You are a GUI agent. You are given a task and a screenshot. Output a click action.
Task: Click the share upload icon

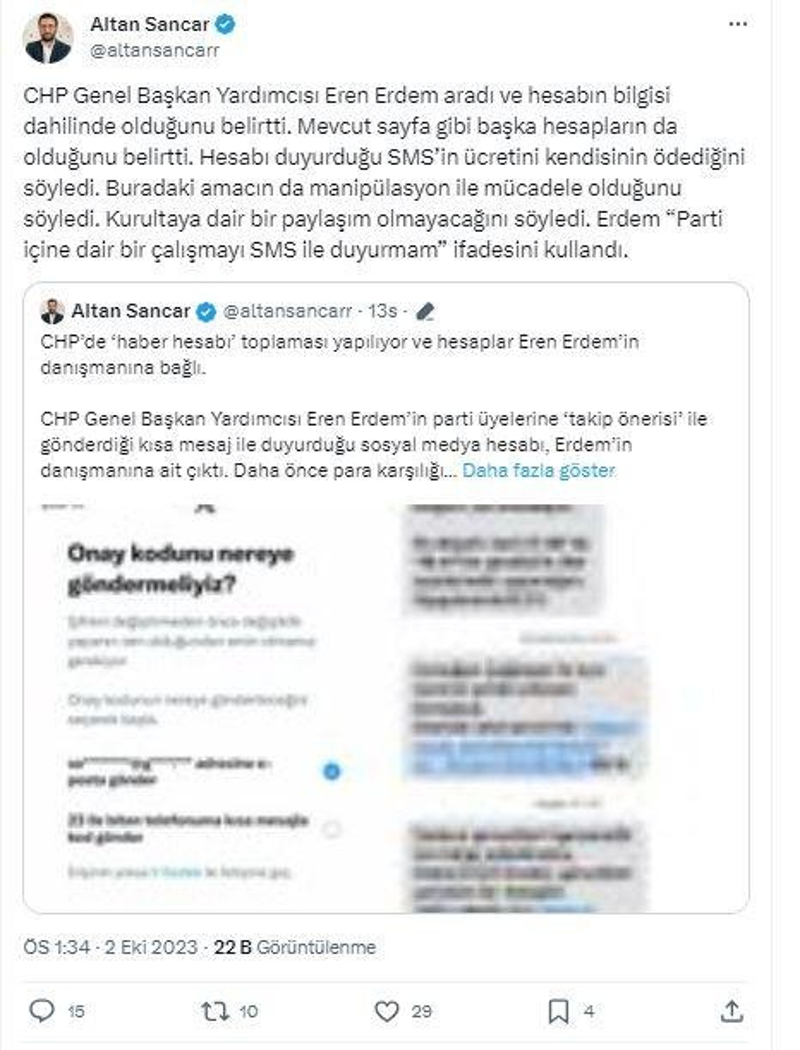coord(732,1010)
